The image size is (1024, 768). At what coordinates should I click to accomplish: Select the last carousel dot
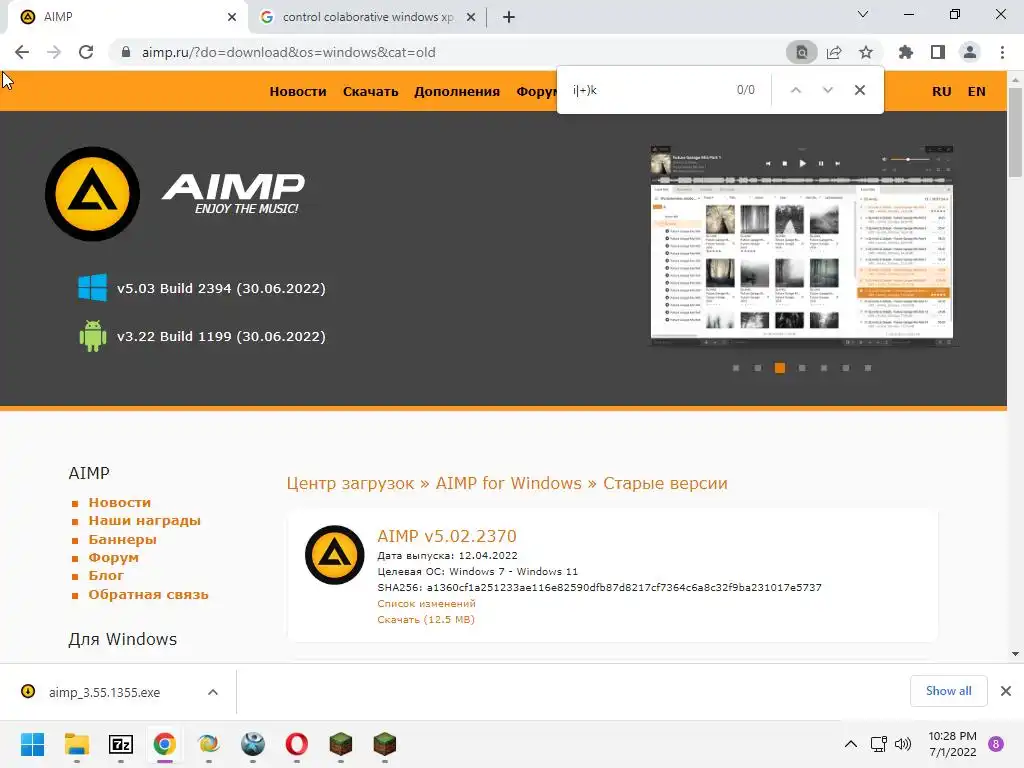pos(868,368)
